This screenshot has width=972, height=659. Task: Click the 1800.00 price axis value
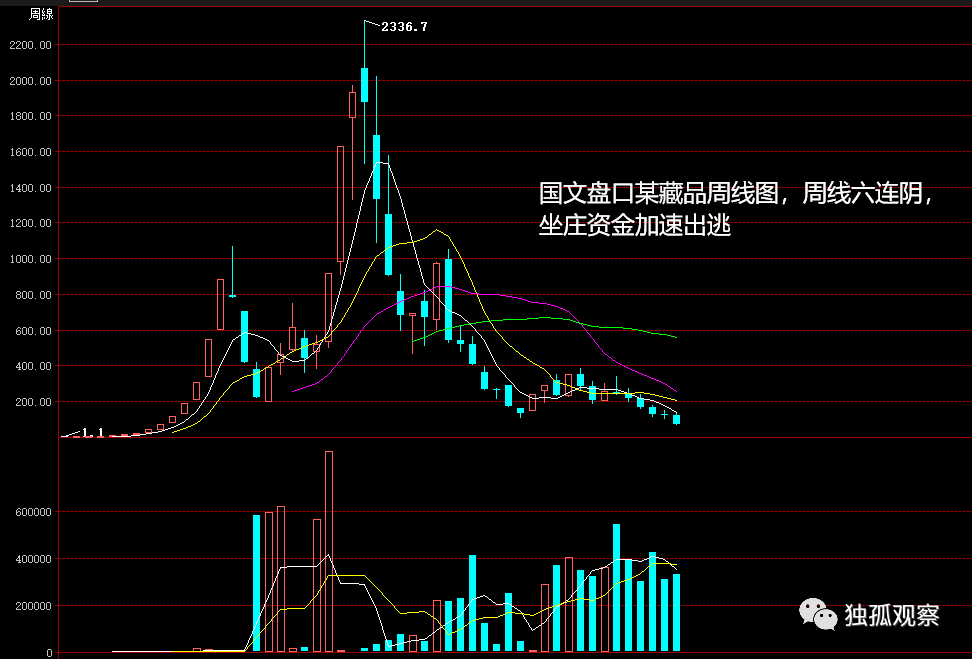30,116
